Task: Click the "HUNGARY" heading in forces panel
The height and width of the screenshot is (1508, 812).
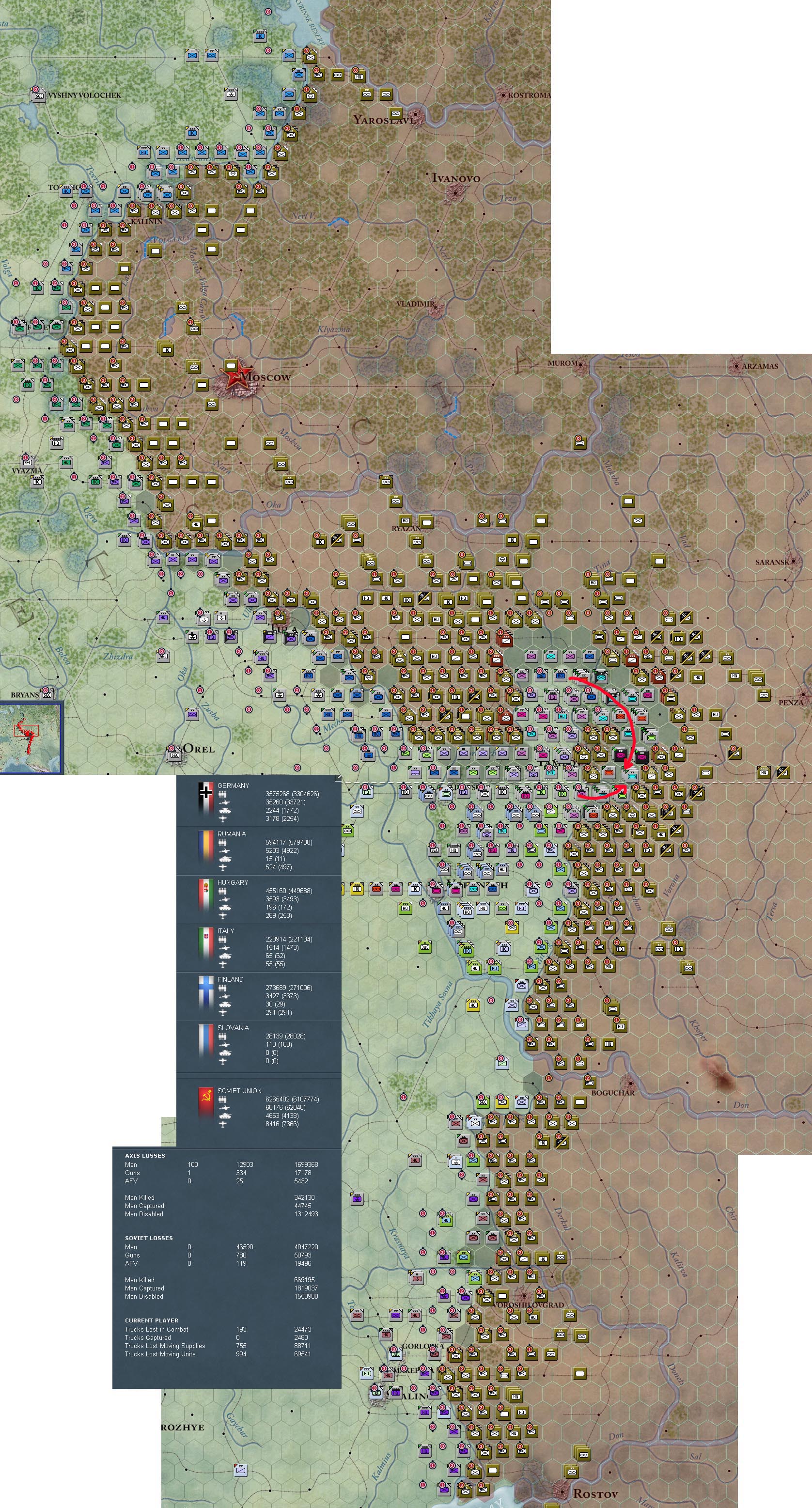Action: [x=233, y=883]
